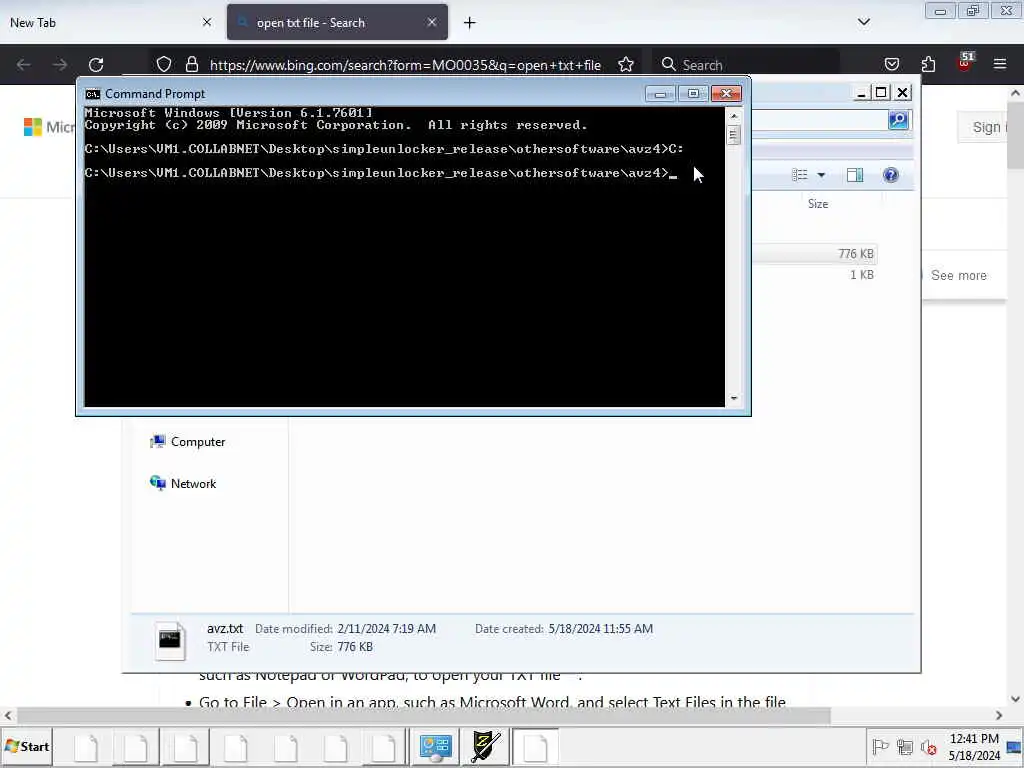Viewport: 1024px width, 768px height.
Task: Show site security info via padlock
Action: 191,64
